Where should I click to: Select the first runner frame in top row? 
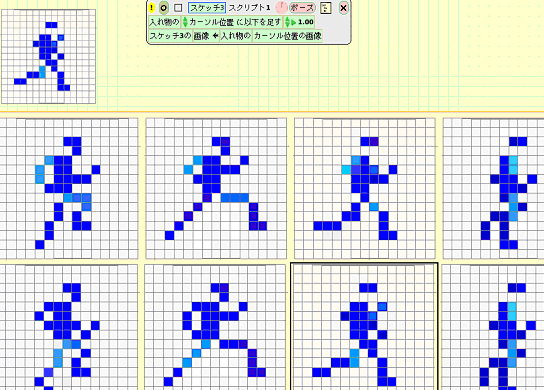[x=69, y=188]
